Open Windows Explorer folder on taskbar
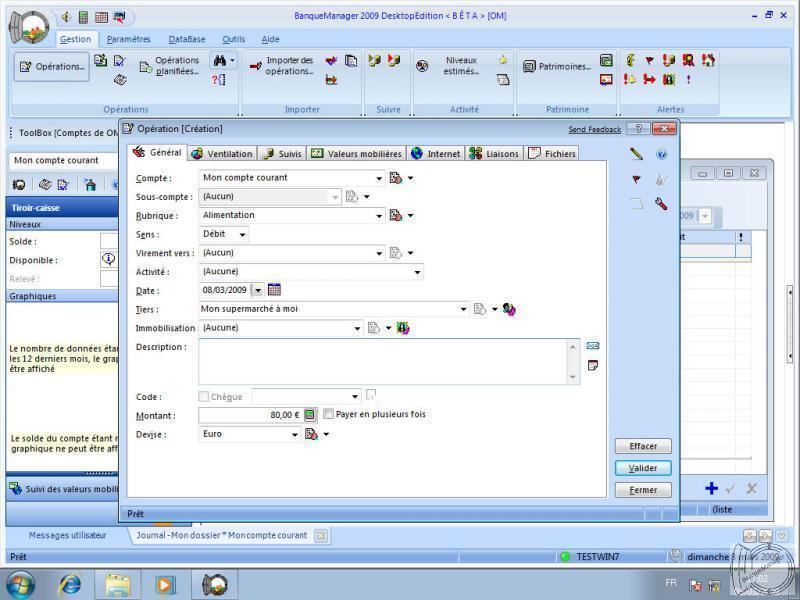800x600 pixels. [117, 585]
